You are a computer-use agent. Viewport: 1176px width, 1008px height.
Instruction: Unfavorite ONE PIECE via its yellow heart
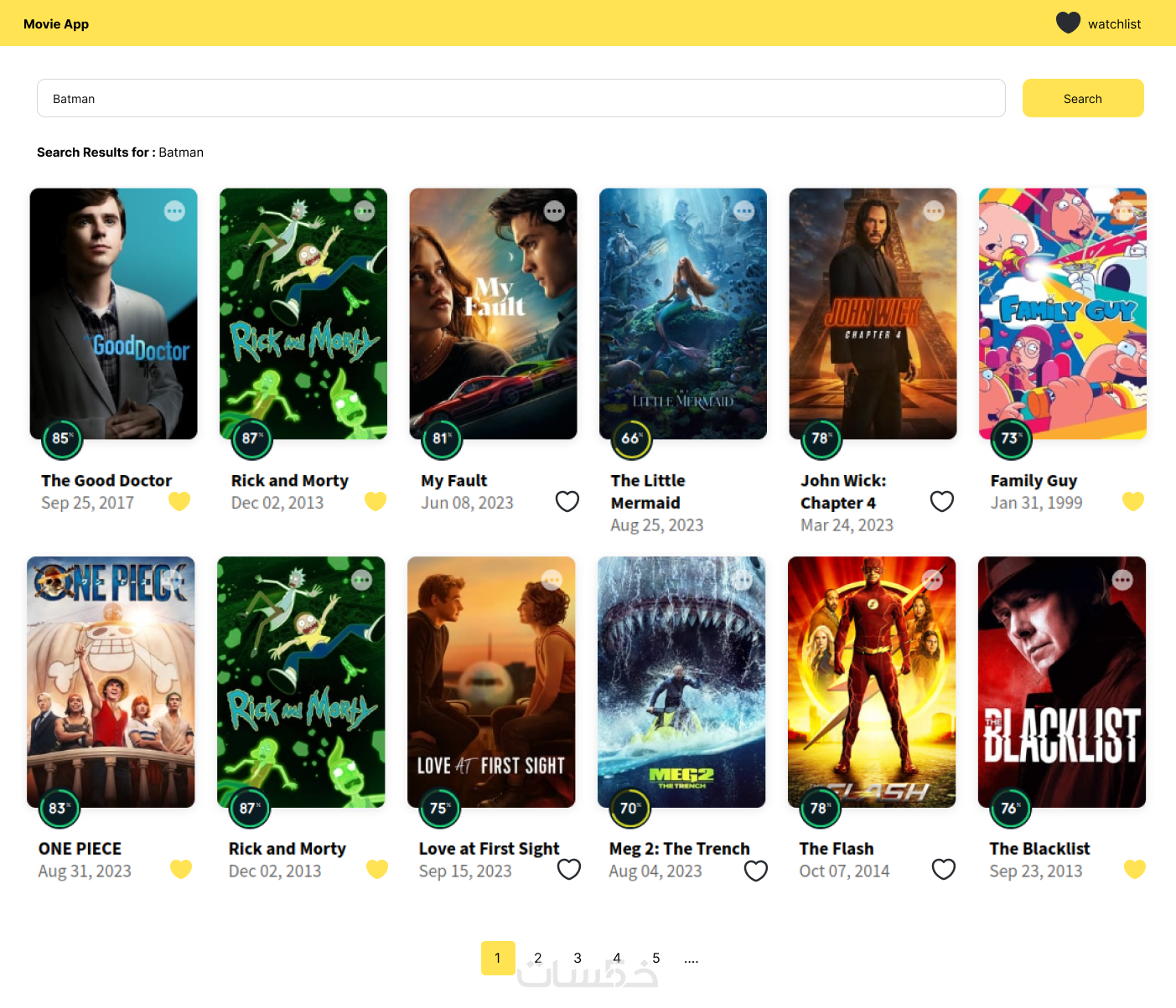click(181, 869)
